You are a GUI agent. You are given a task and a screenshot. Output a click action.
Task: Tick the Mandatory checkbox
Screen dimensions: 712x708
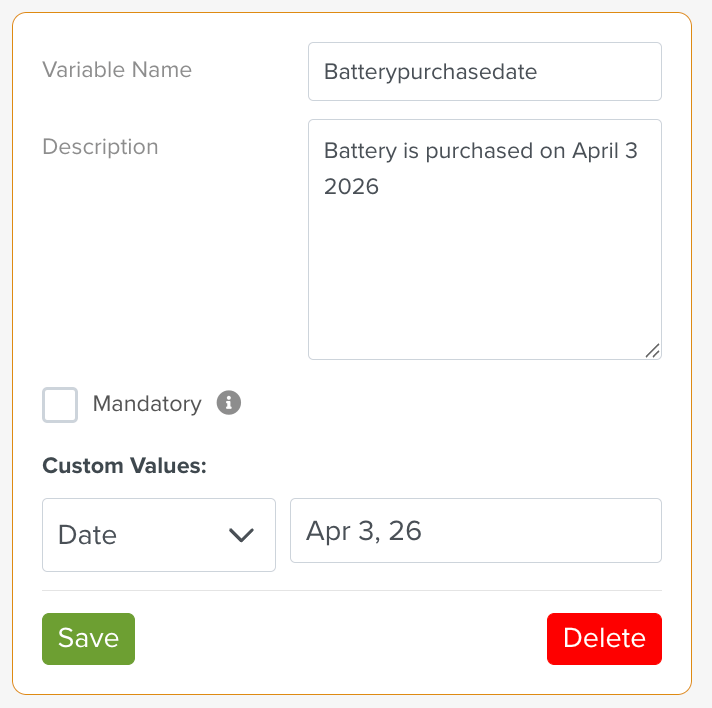pyautogui.click(x=60, y=405)
